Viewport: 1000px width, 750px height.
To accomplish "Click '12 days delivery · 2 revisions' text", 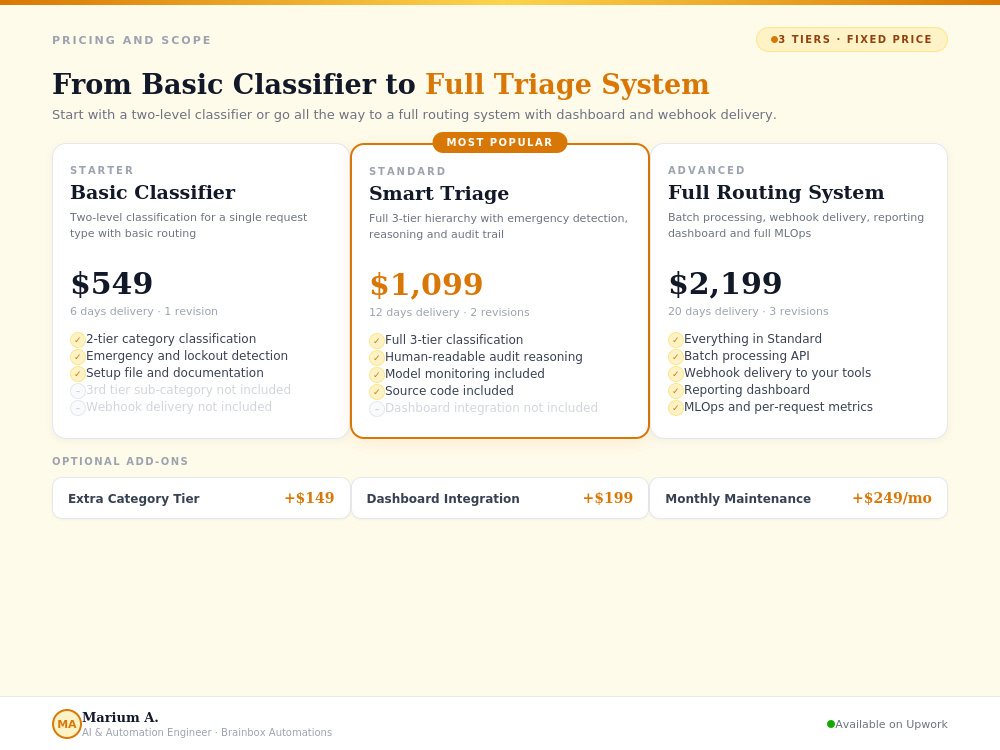I will pos(450,312).
